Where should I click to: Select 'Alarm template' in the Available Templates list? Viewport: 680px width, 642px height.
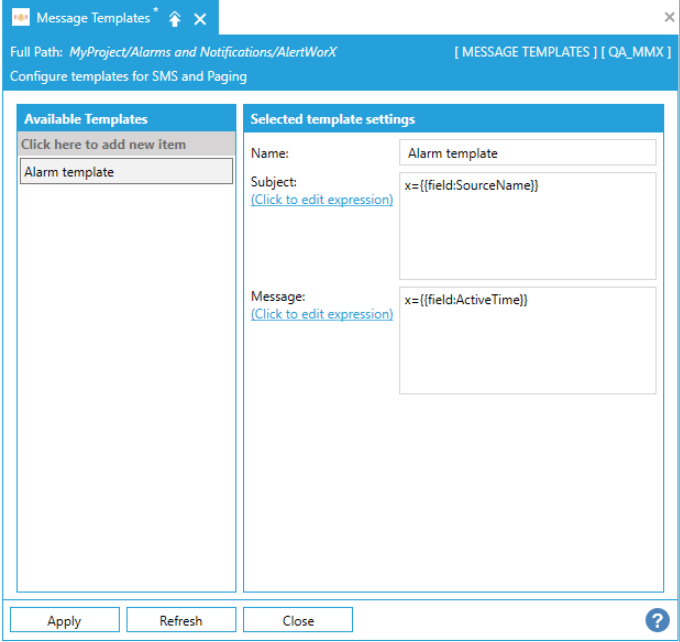point(126,172)
